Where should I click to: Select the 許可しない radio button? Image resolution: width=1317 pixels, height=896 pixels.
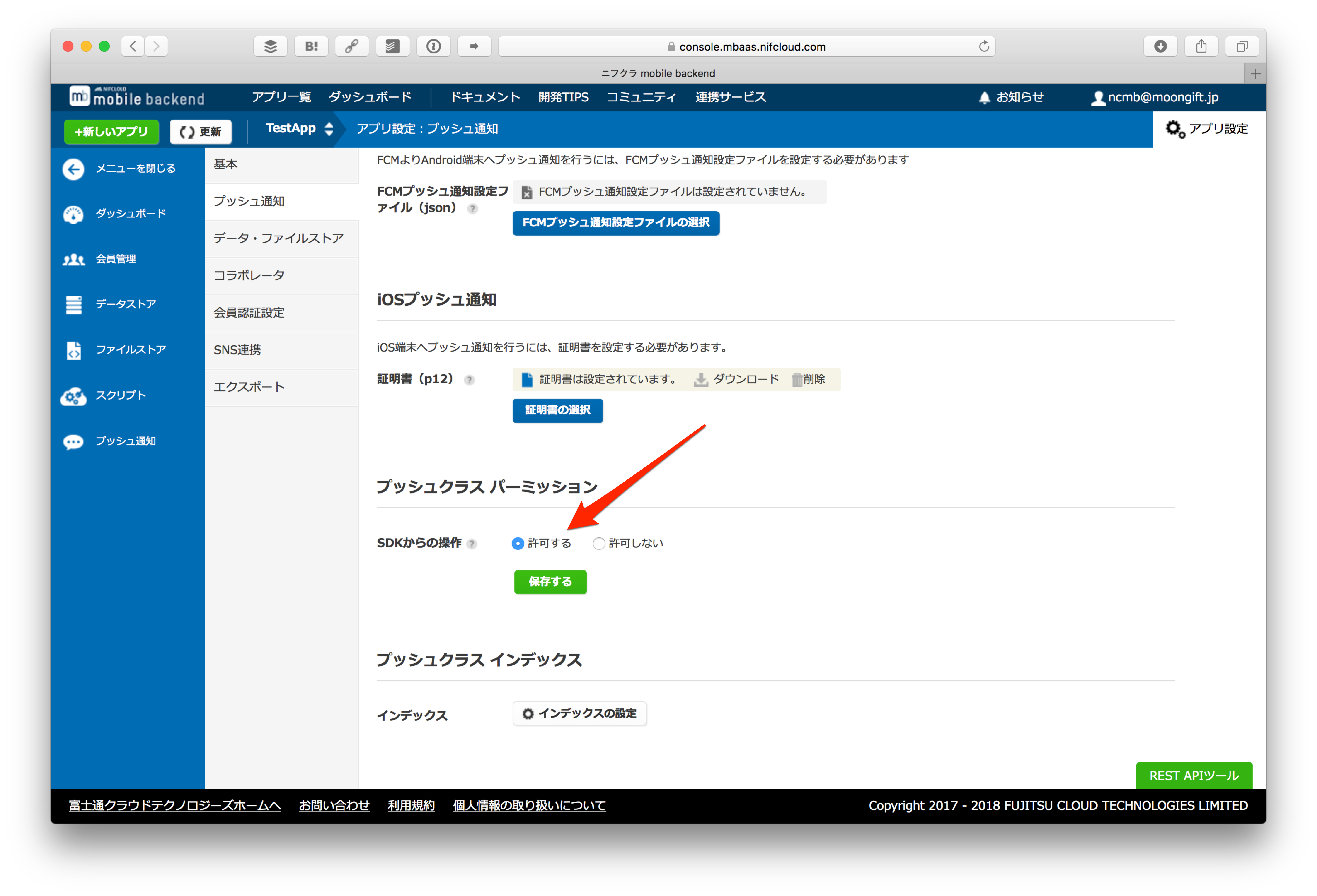[598, 543]
